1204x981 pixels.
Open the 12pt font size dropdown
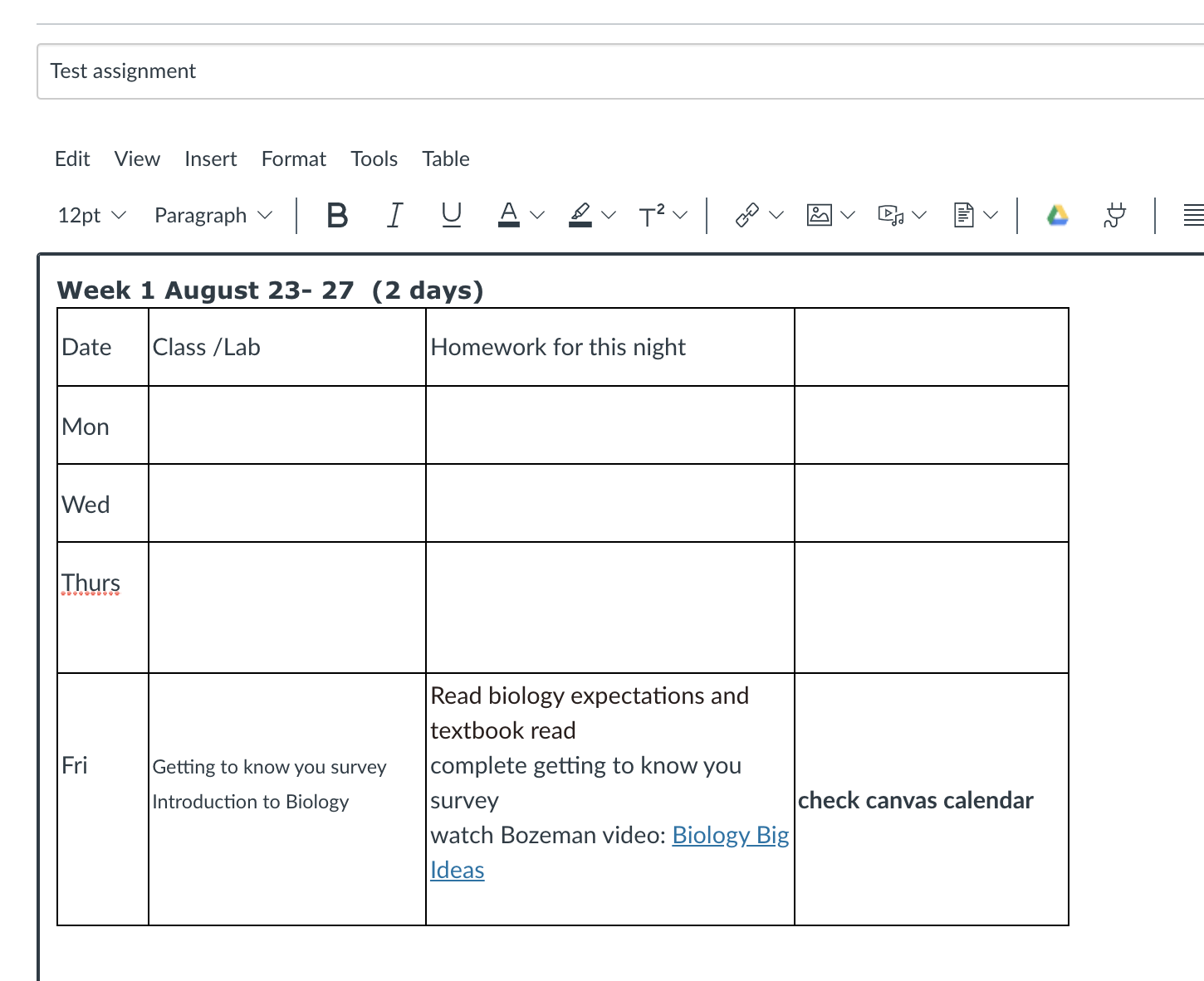tap(91, 215)
